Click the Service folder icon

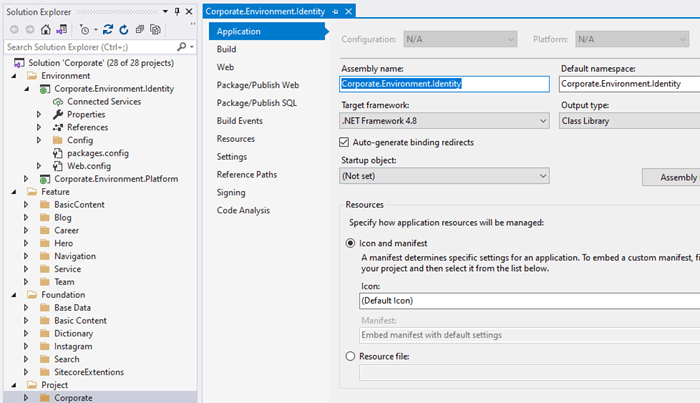tap(45, 269)
